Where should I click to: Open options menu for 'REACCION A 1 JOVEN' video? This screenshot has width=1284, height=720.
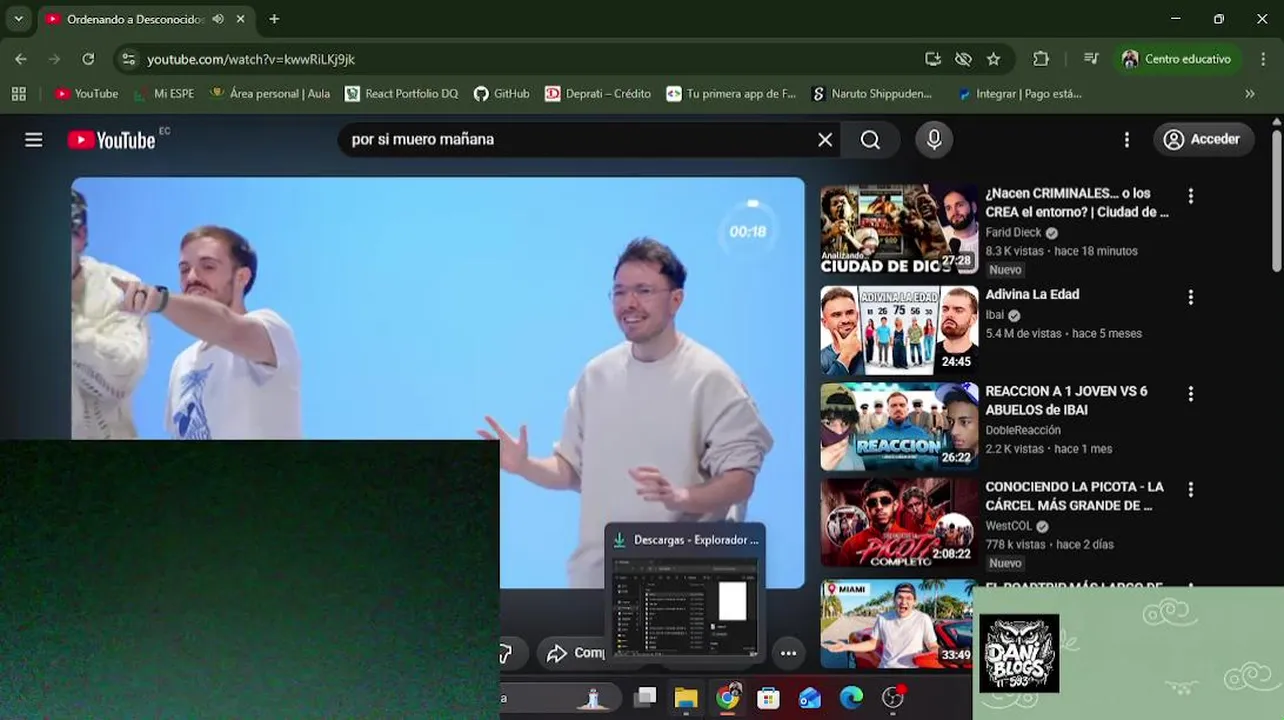[1190, 394]
